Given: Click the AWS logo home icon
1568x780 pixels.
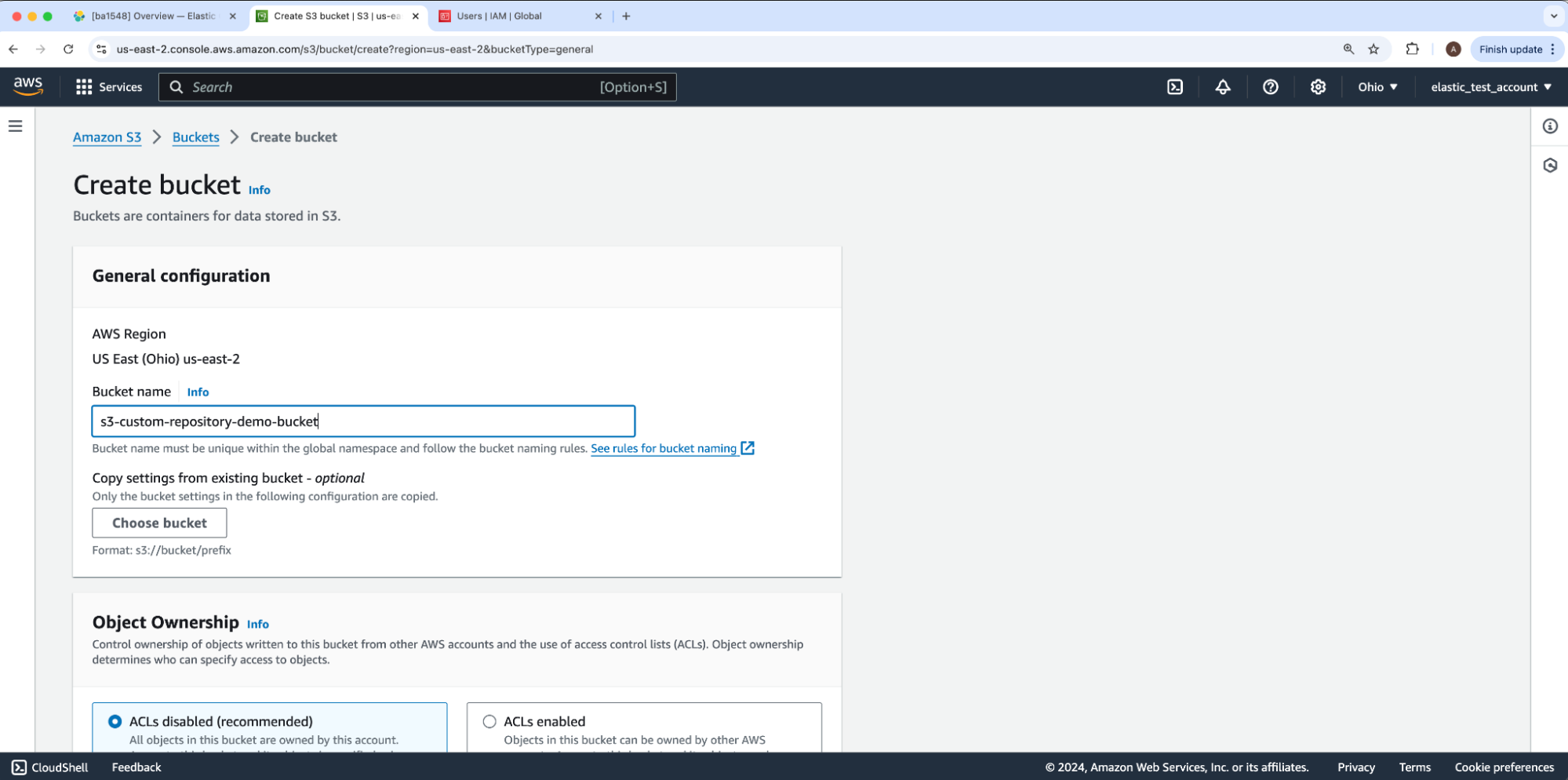Looking at the screenshot, I should click(x=27, y=86).
